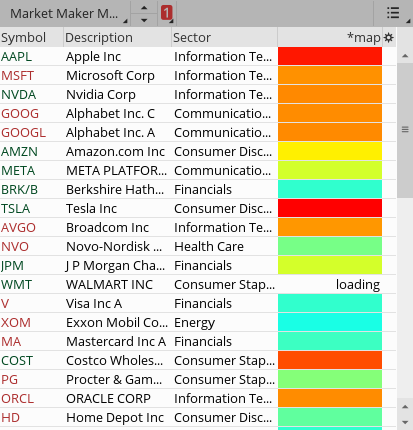Image resolution: width=413 pixels, height=430 pixels.
Task: Select the AMZN symbol
Action: point(19,152)
